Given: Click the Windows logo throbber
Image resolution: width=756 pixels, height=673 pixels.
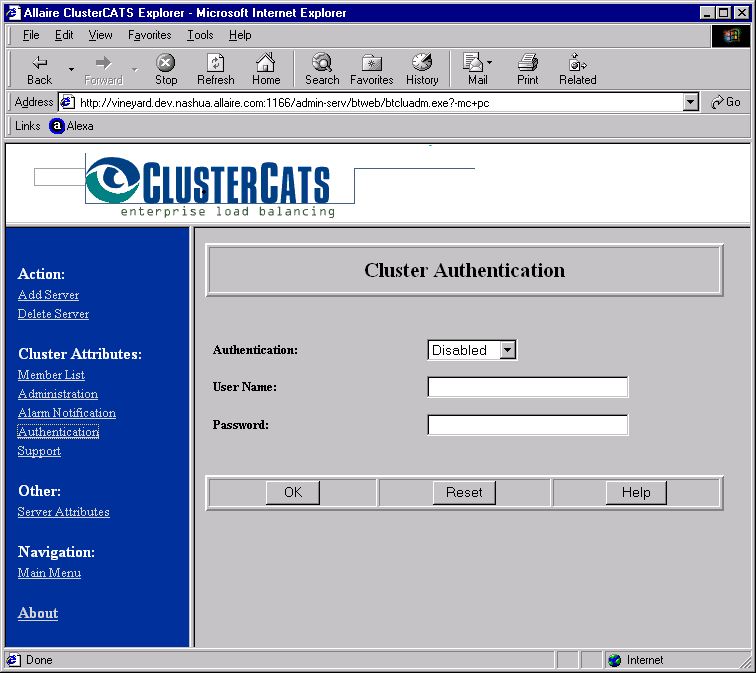Looking at the screenshot, I should pos(730,35).
